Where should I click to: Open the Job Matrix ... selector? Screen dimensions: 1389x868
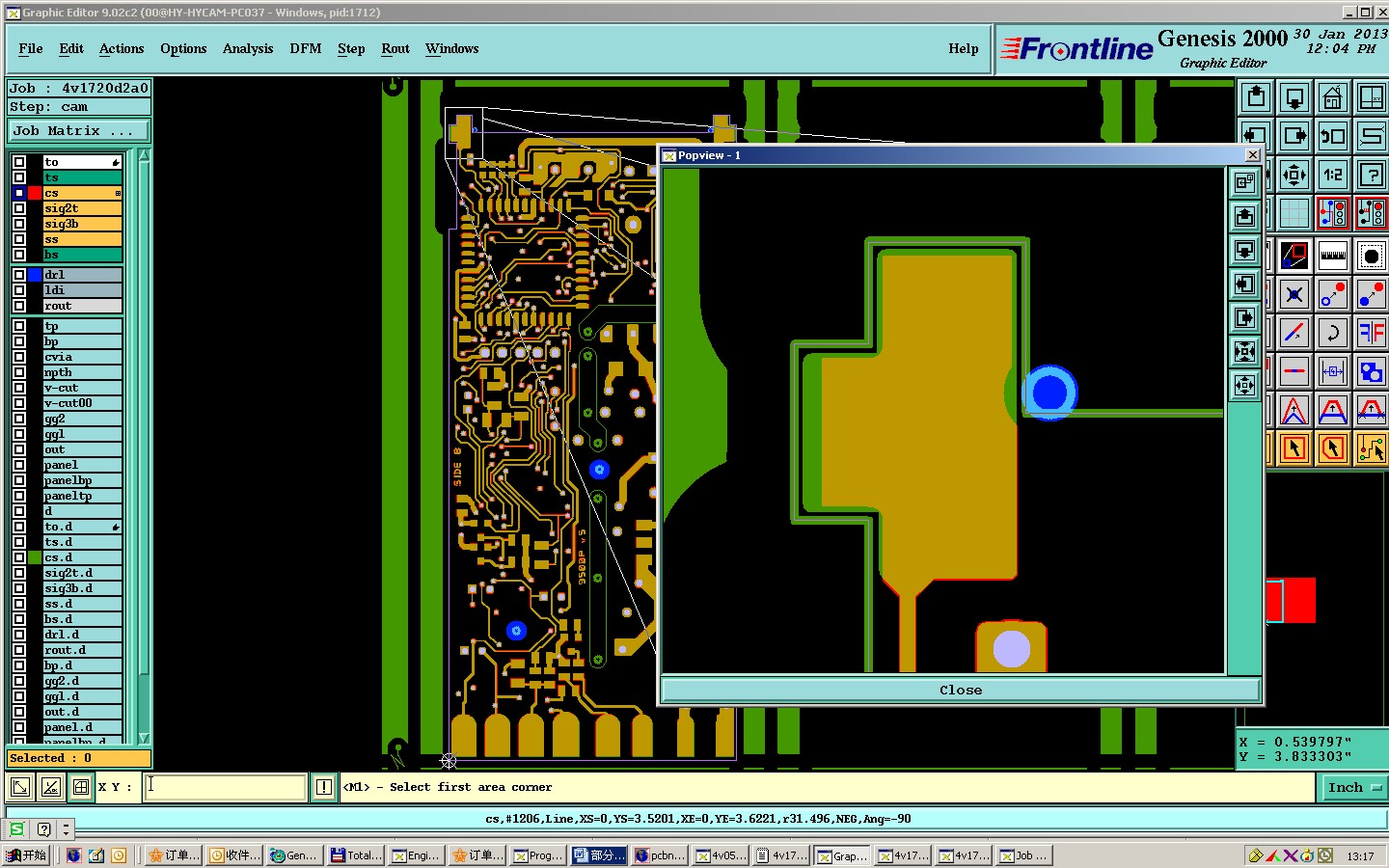click(x=79, y=130)
